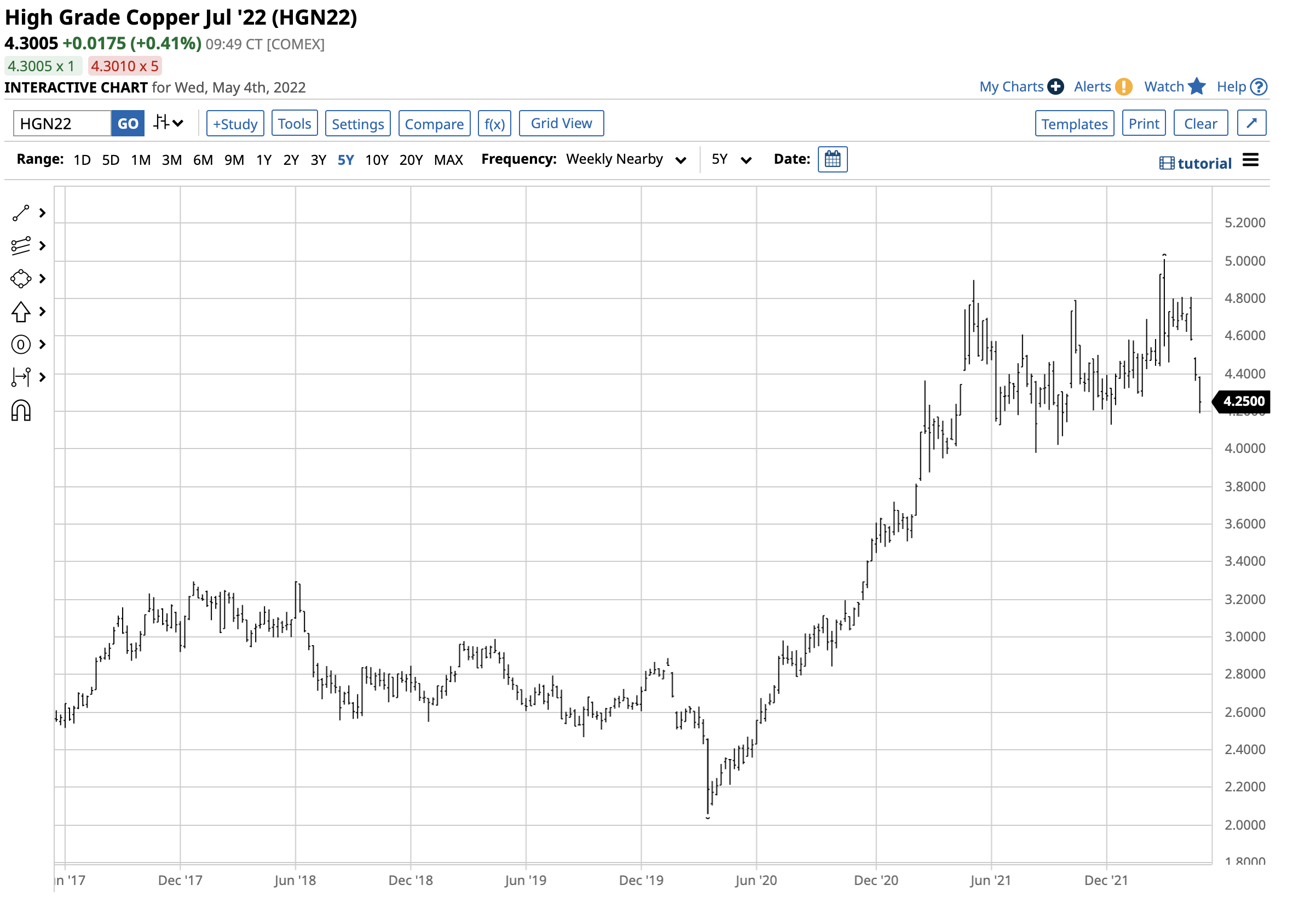Select the measure distance tool
Viewport: 1316px width, 908px height.
[21, 377]
